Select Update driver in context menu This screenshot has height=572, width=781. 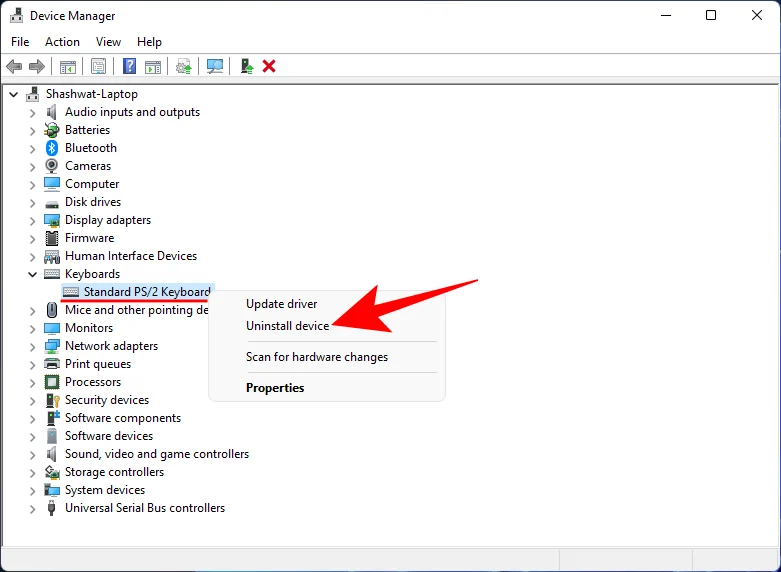pos(281,304)
